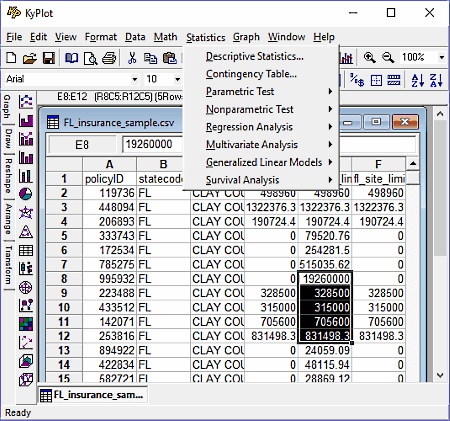Click the main window scroll-down arrow

pos(440,375)
